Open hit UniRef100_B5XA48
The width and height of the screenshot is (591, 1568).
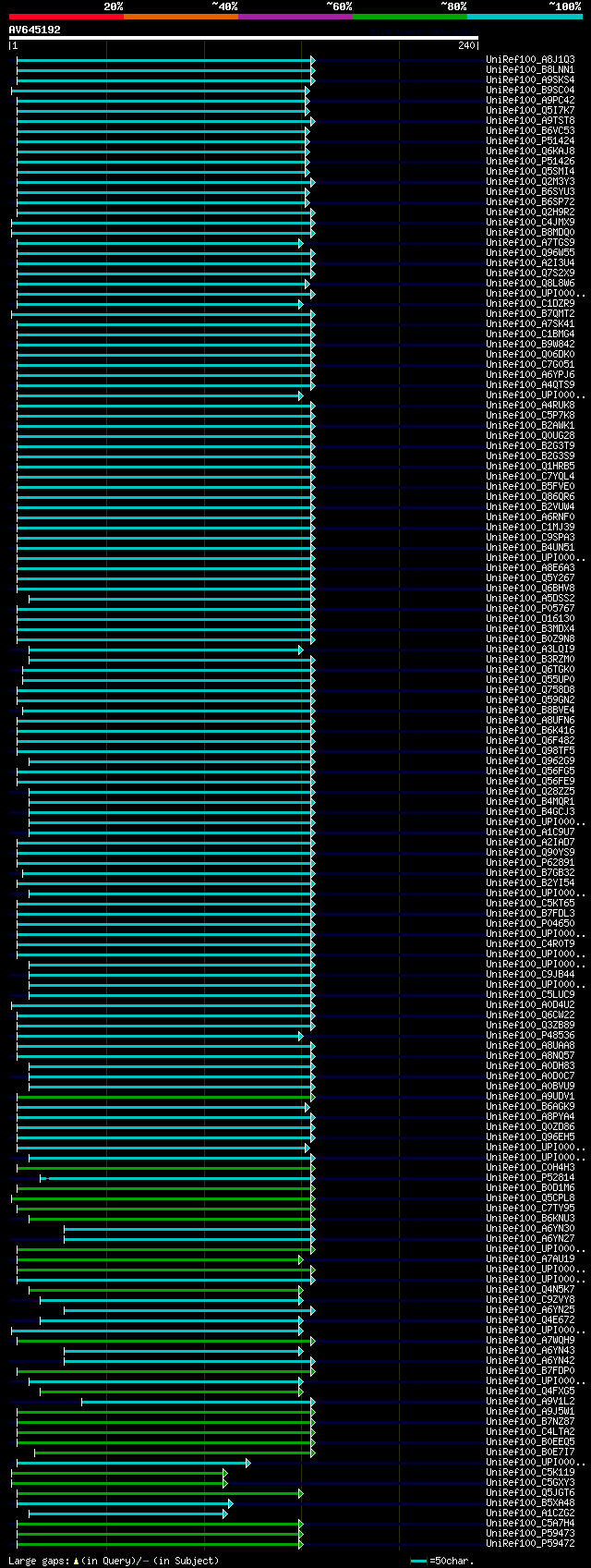tap(530, 1503)
